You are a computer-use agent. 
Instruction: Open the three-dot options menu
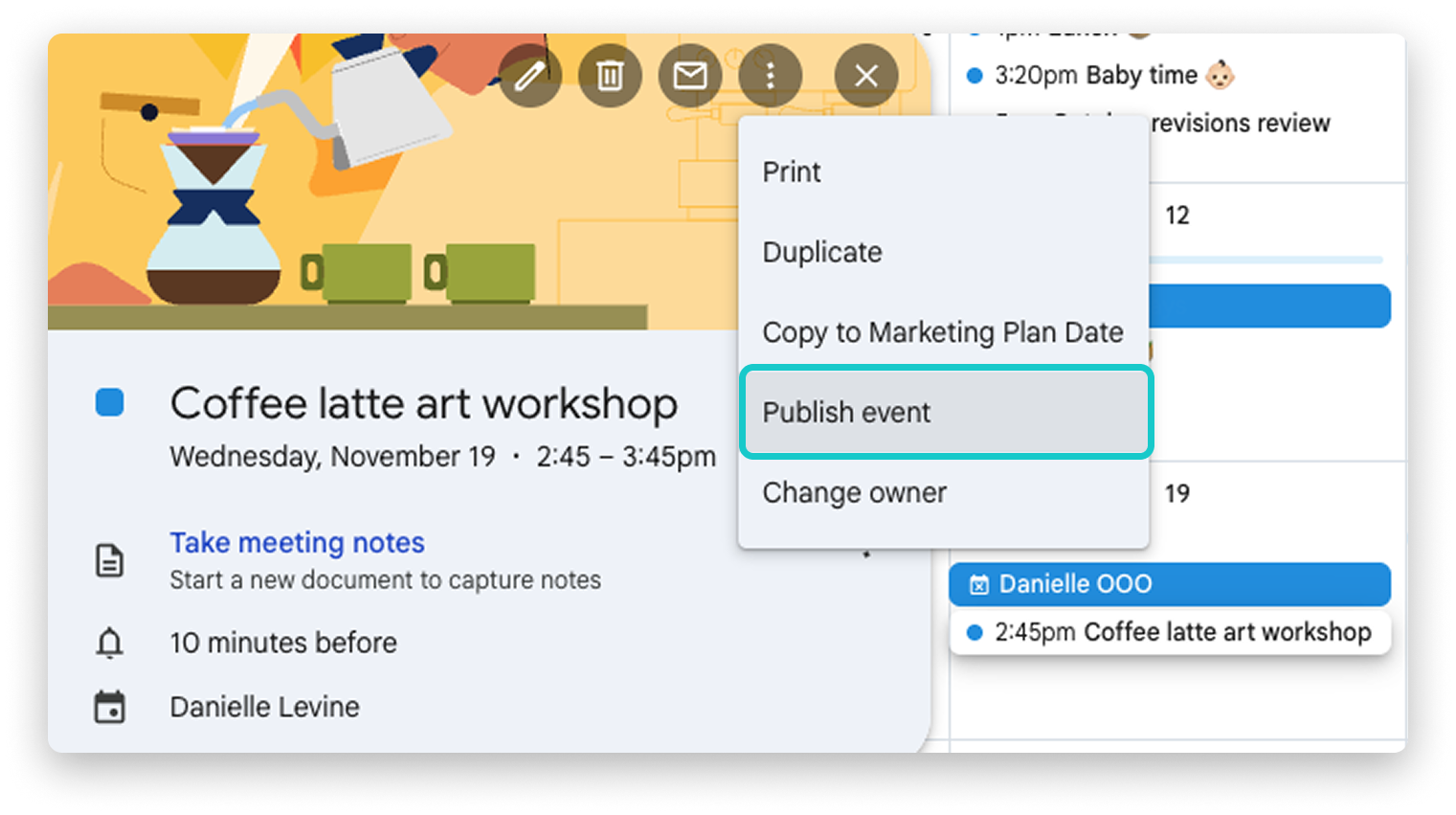(x=770, y=76)
